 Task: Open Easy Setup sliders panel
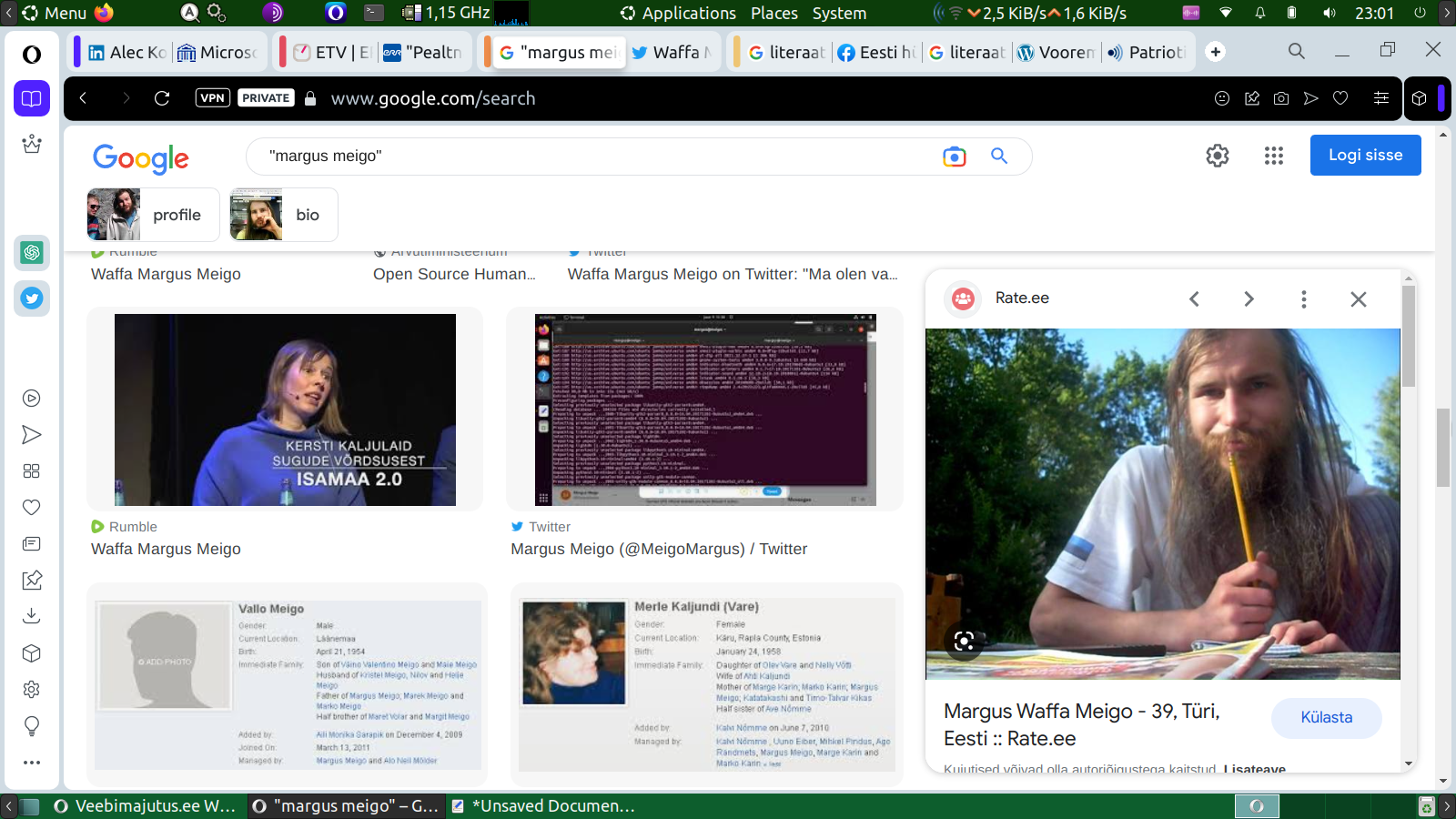coord(1380,98)
